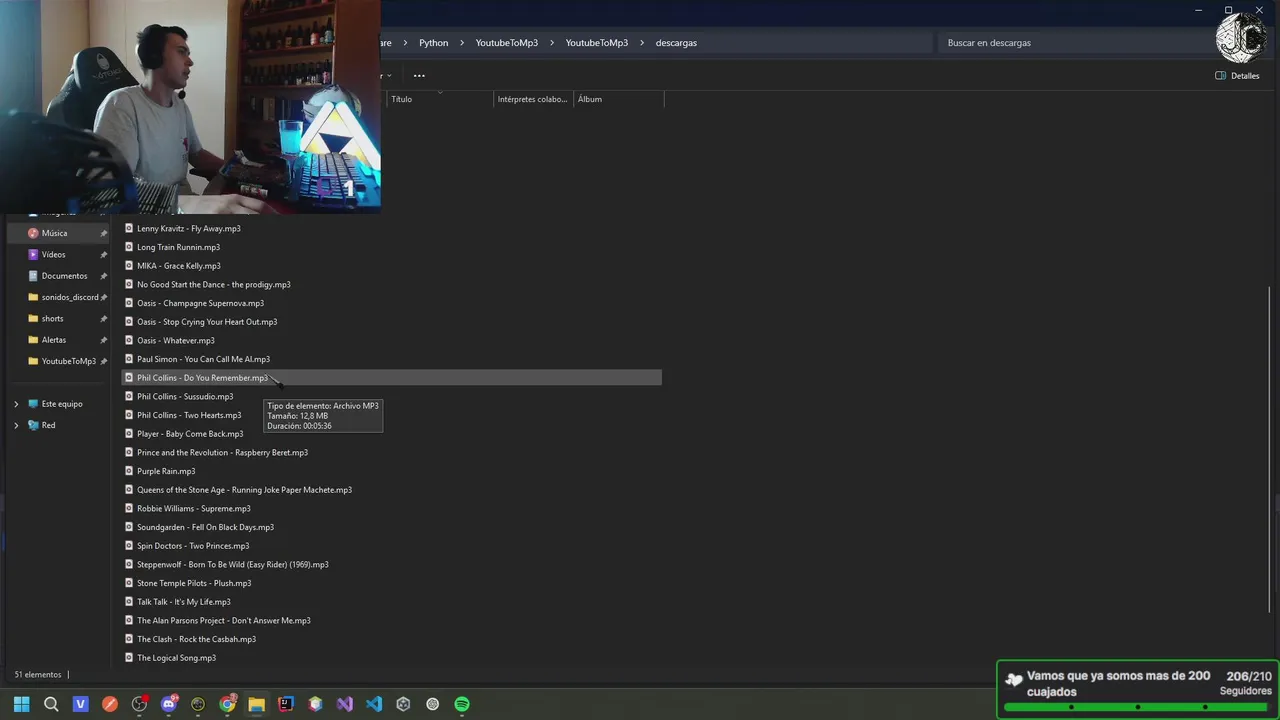Viewport: 1280px width, 720px height.
Task: Click the mp3 icon of Lenny Kravitz - Fly Away
Action: coord(129,228)
